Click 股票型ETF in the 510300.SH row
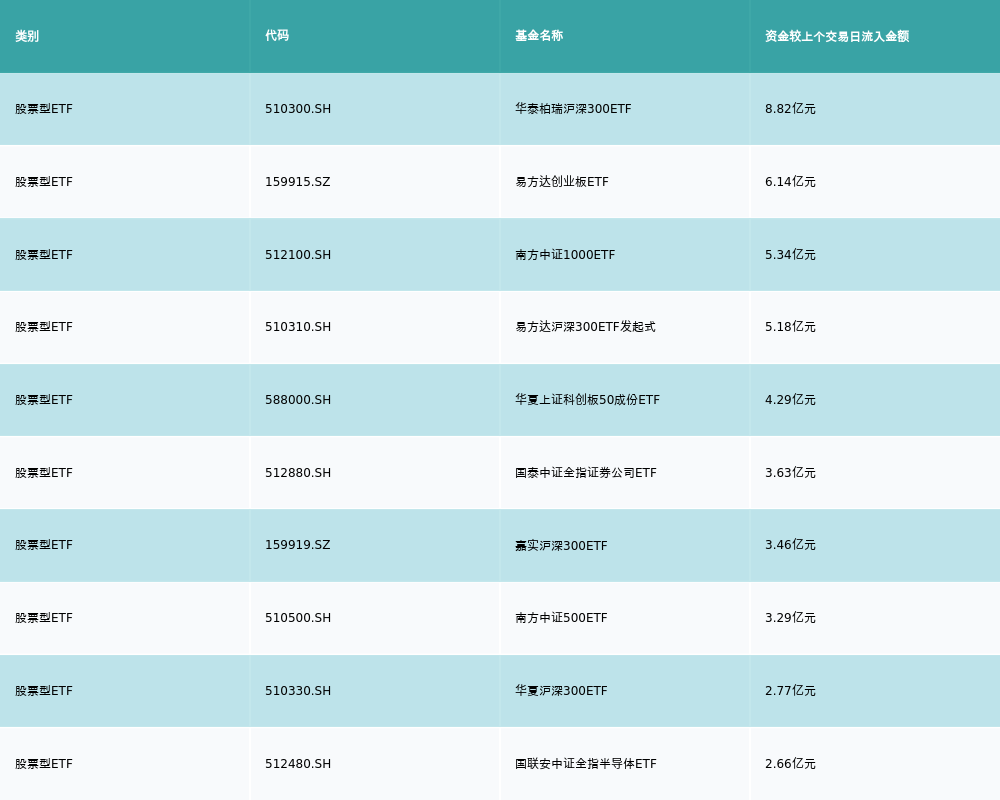 (x=44, y=109)
